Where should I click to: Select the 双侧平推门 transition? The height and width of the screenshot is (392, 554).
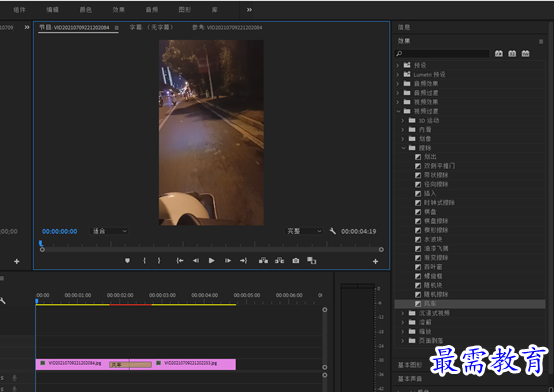pos(440,166)
